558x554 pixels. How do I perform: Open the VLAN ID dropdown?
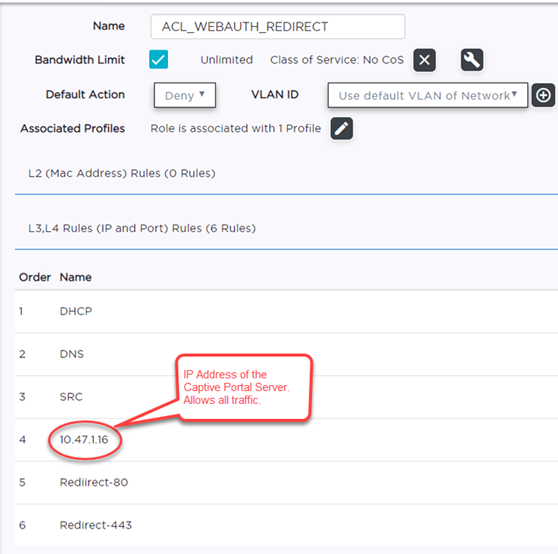427,95
